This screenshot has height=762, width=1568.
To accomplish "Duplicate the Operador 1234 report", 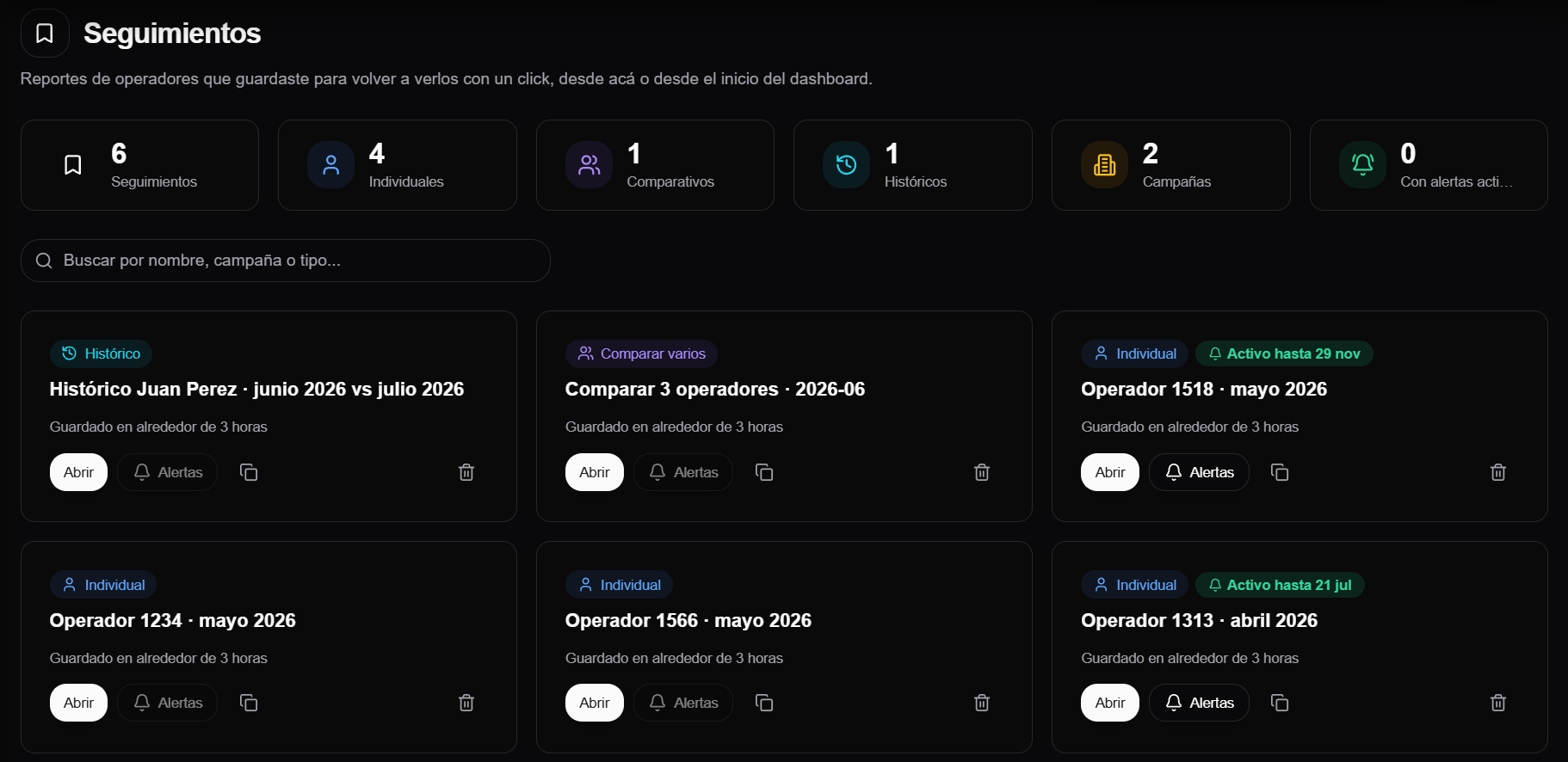I will pos(249,703).
